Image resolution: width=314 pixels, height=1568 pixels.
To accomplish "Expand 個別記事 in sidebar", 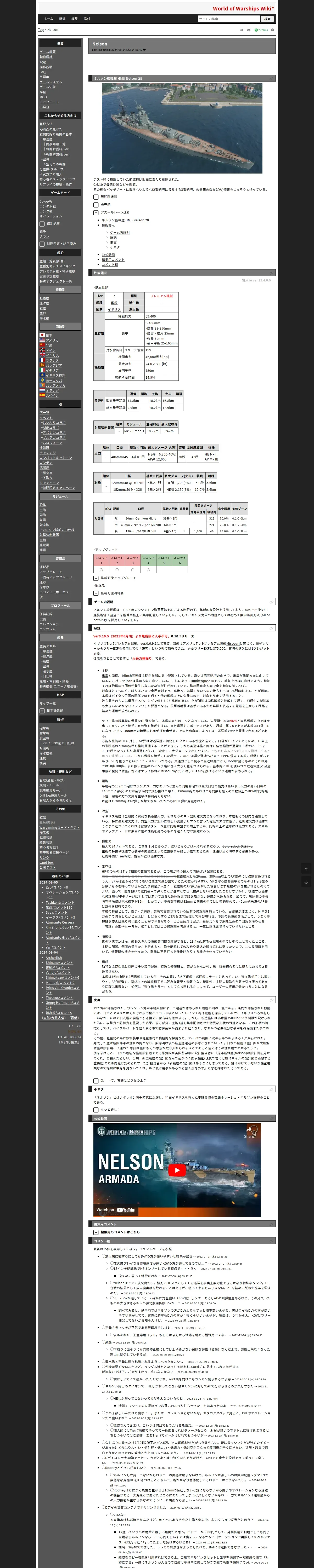I will coord(42,224).
